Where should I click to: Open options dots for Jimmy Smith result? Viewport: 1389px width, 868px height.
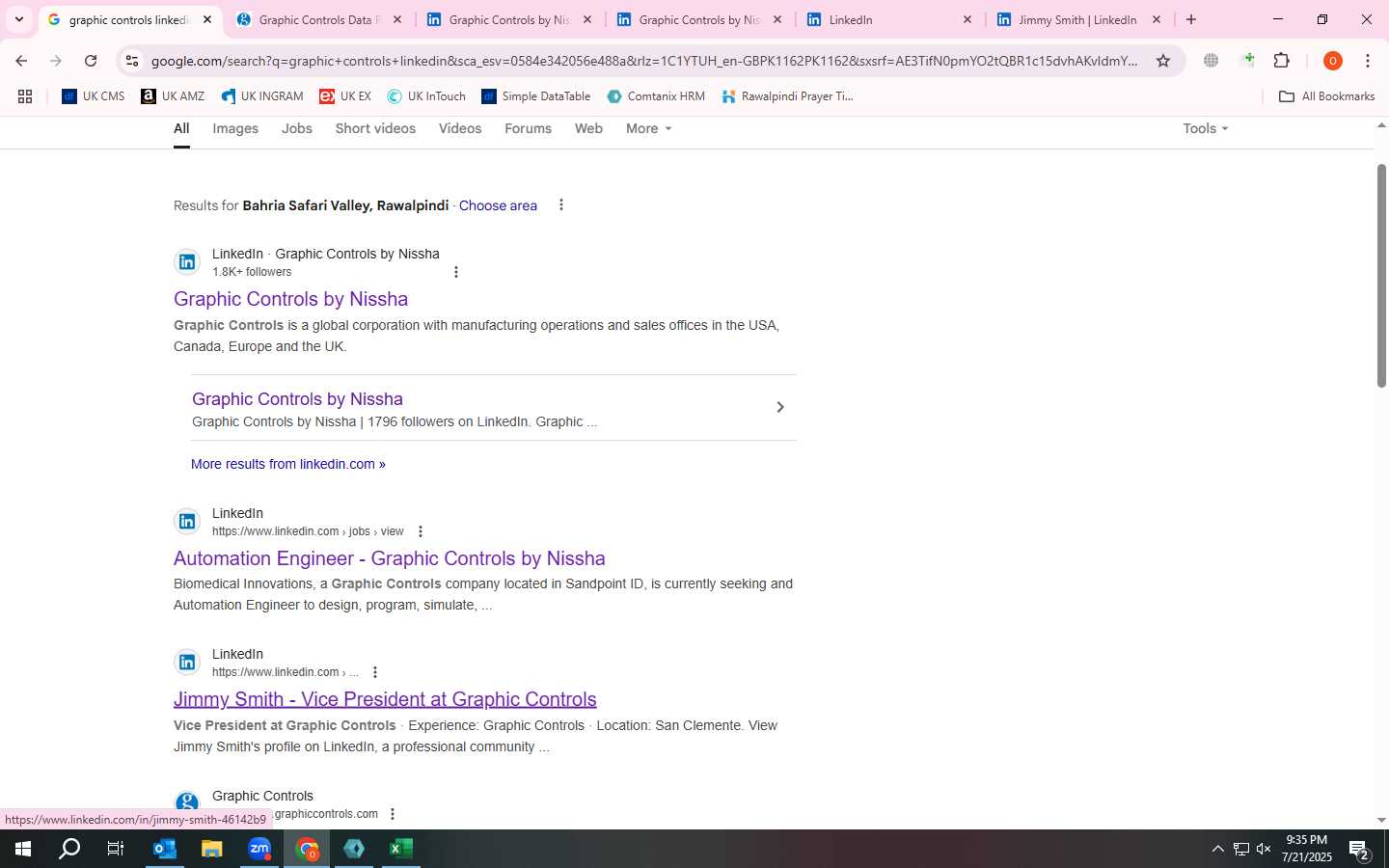375,672
